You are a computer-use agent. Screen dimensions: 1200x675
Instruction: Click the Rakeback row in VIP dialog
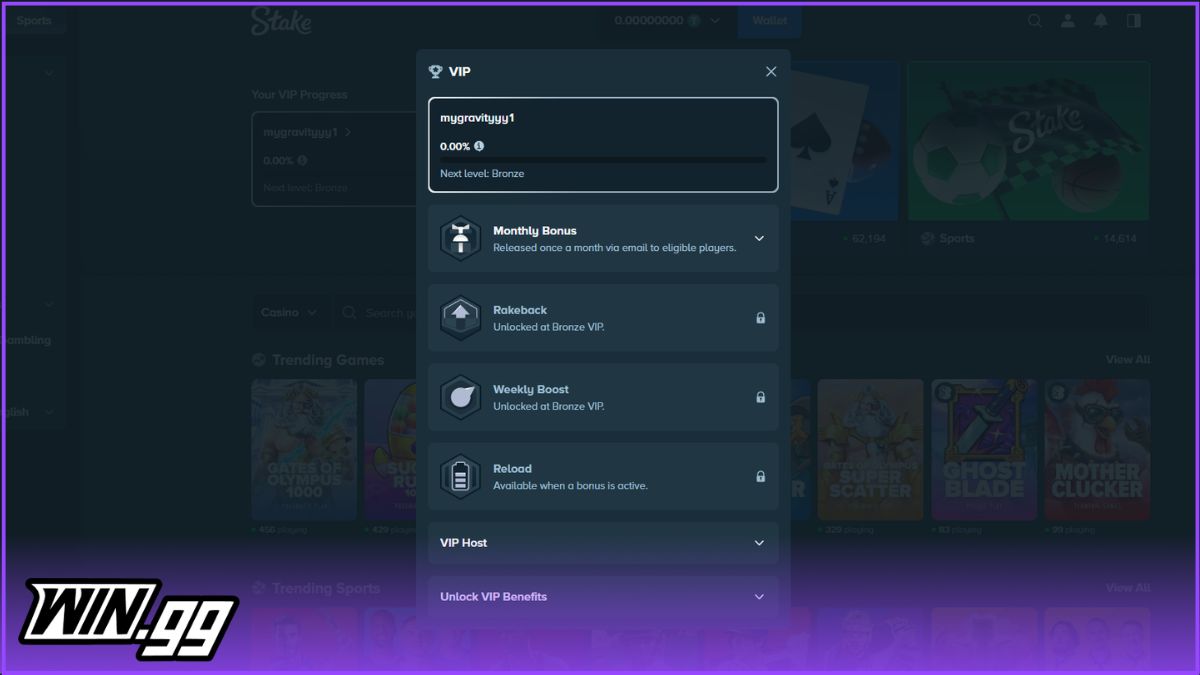(x=603, y=318)
